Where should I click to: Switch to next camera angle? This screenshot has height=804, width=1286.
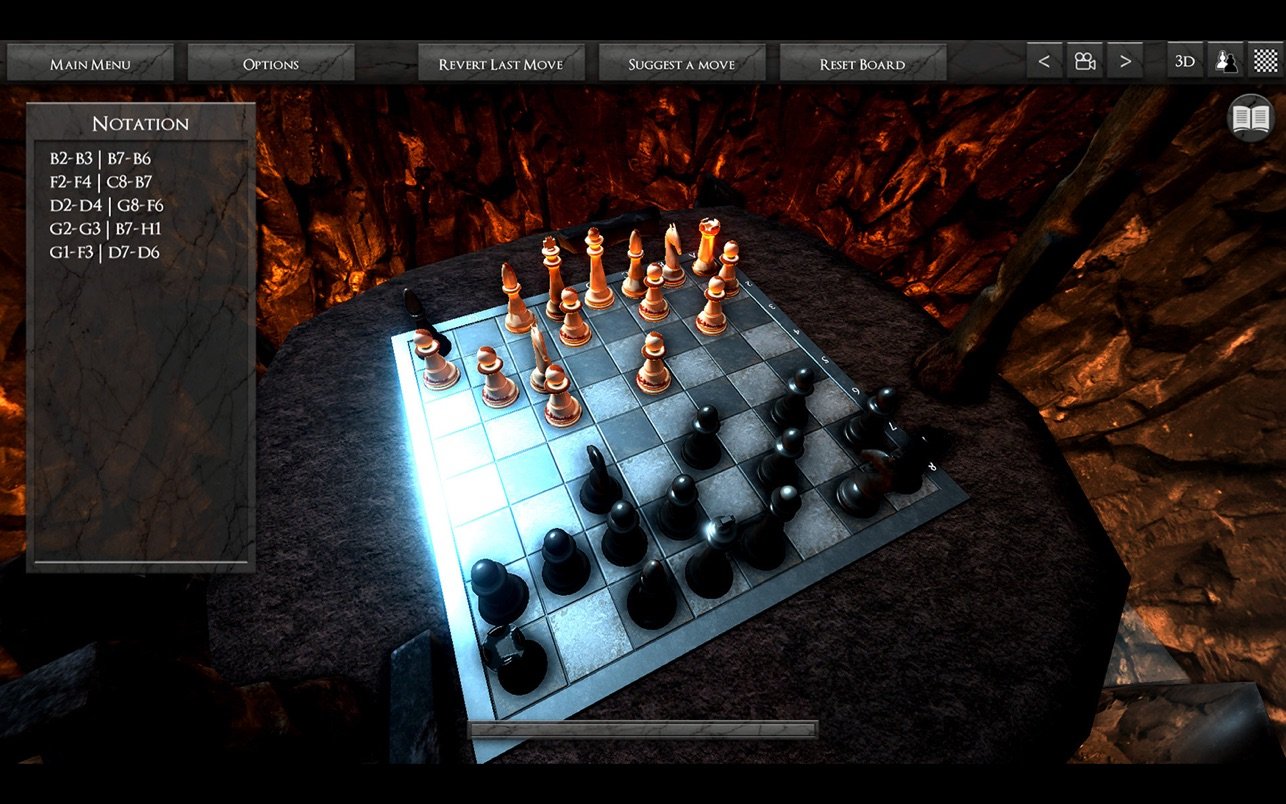click(1125, 62)
